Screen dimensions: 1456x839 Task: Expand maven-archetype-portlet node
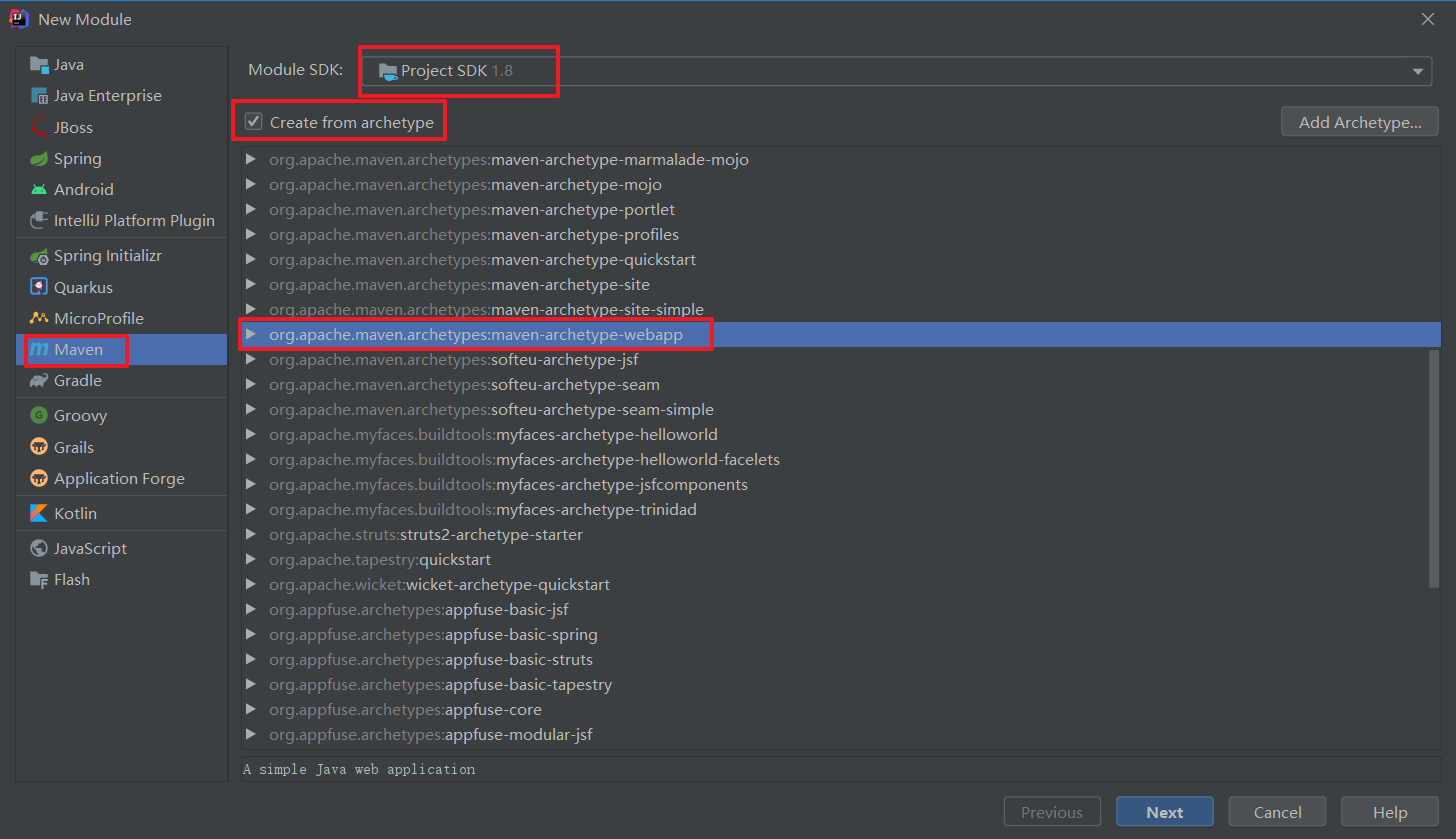point(251,210)
